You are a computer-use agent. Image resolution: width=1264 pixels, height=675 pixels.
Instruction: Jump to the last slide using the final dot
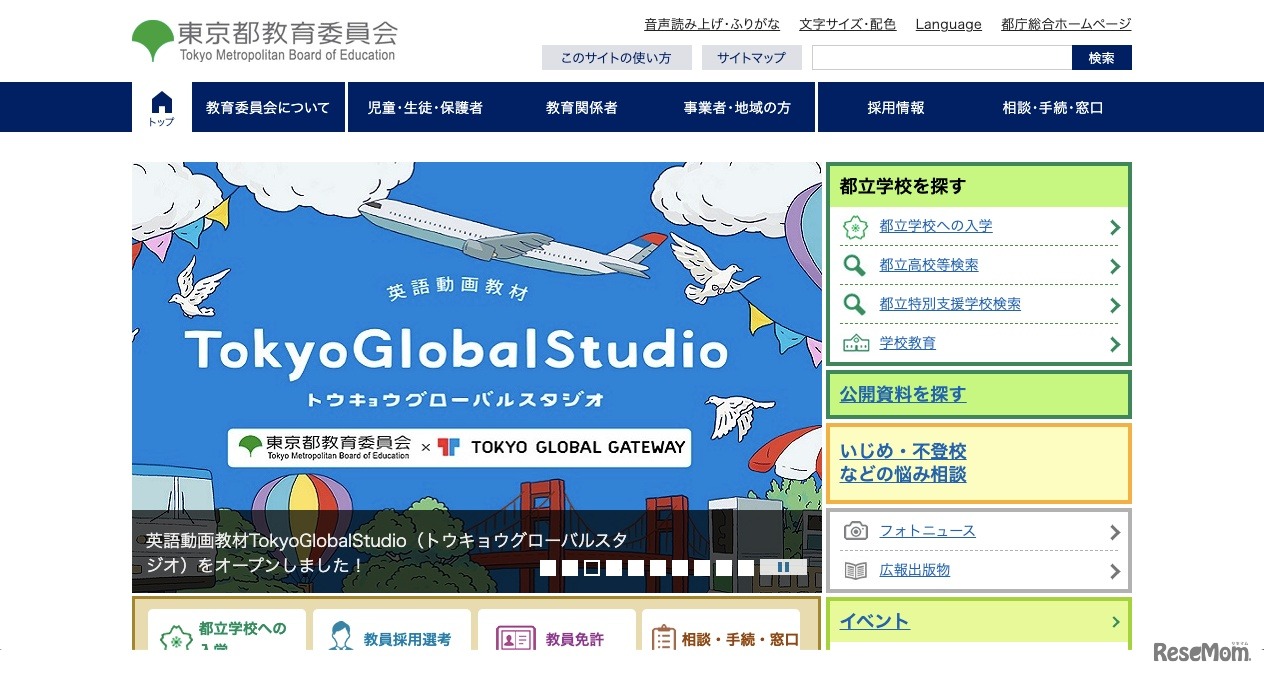pyautogui.click(x=747, y=567)
